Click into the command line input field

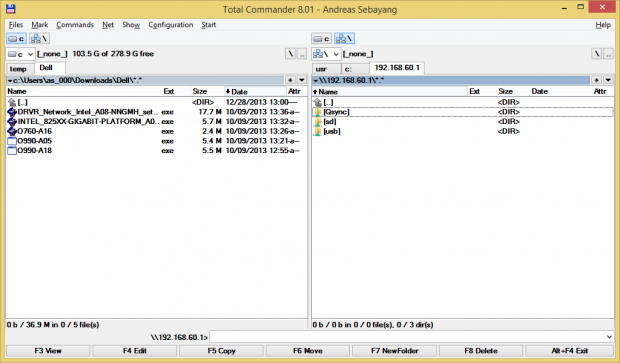click(x=407, y=337)
